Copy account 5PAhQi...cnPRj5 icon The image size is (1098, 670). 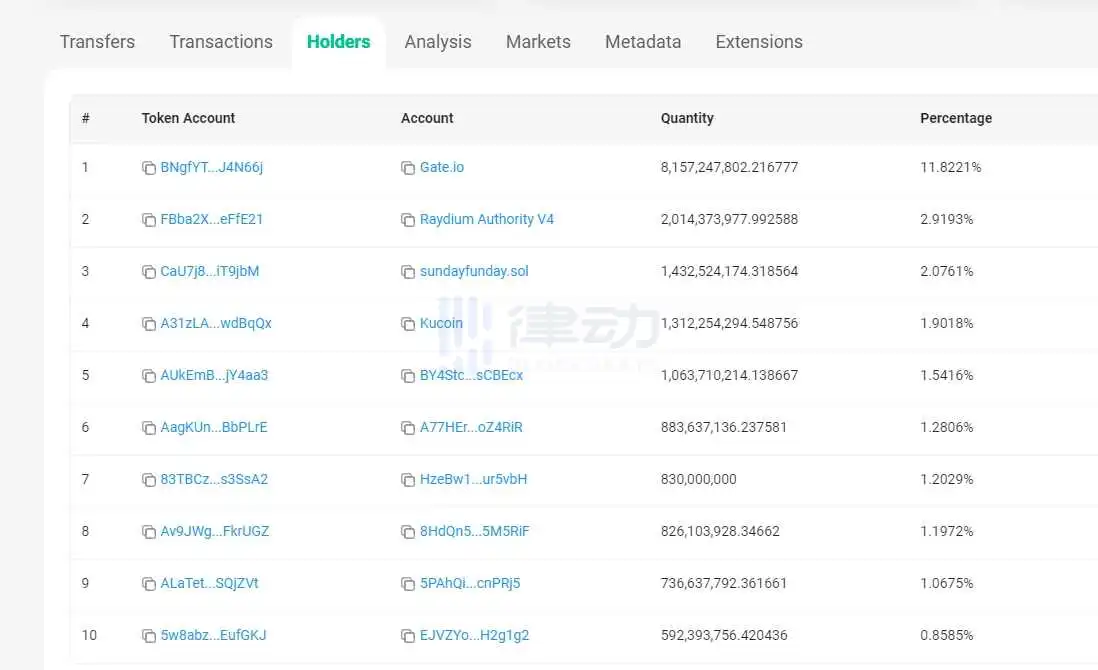click(408, 584)
